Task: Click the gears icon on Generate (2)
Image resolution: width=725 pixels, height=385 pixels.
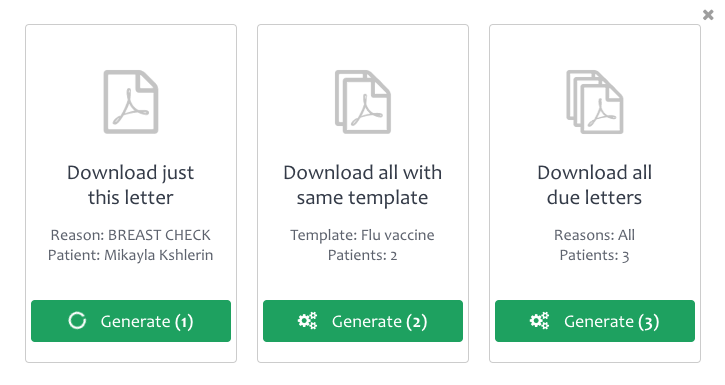Action: [307, 321]
